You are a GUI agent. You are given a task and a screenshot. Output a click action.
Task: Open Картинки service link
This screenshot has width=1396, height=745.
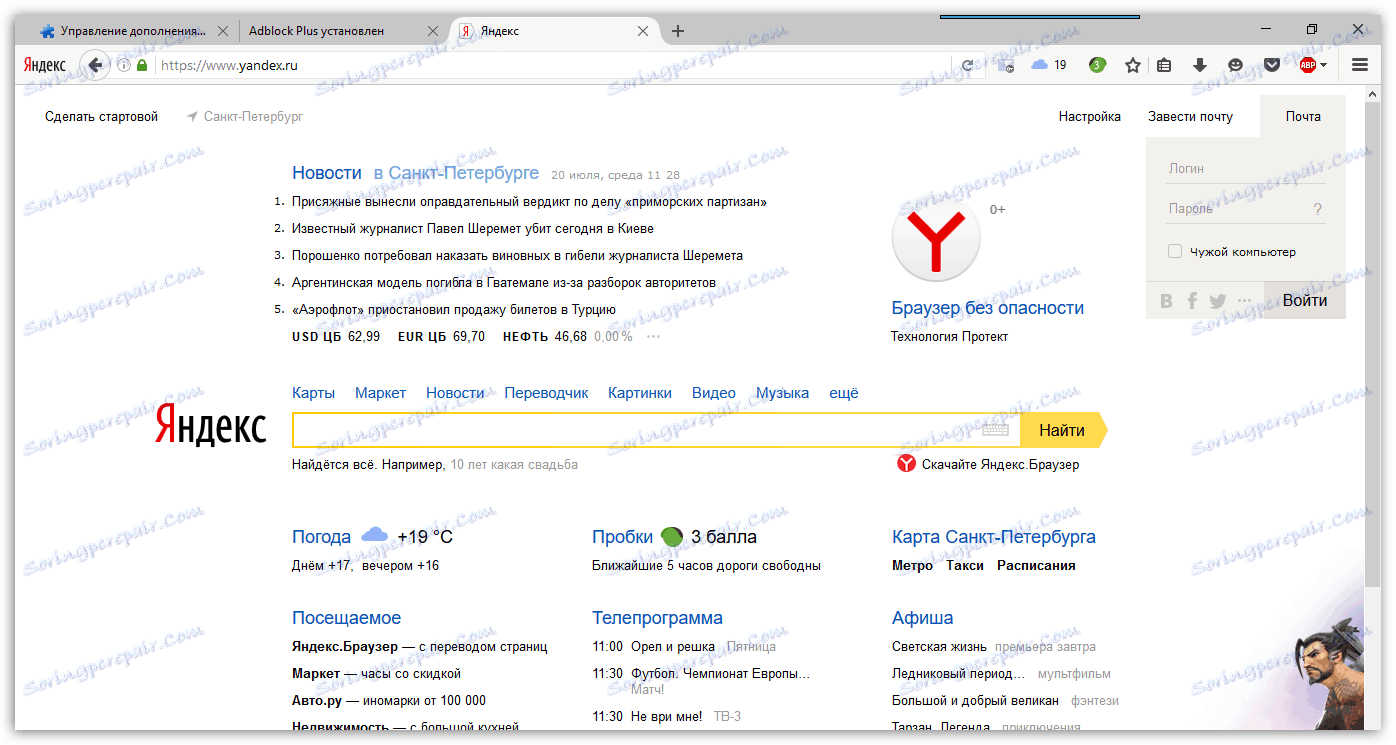[640, 393]
